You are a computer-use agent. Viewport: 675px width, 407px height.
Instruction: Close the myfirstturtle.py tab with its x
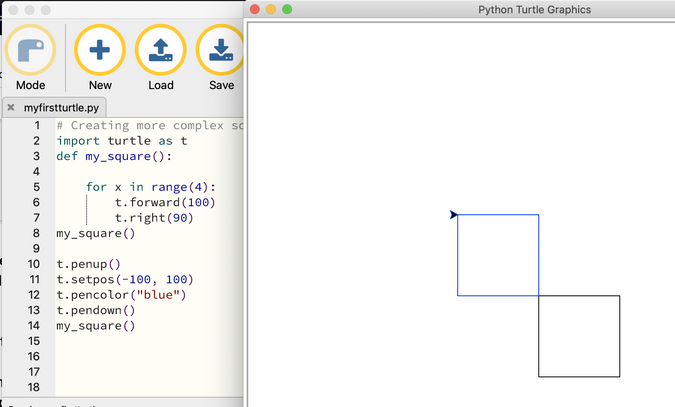tap(11, 107)
